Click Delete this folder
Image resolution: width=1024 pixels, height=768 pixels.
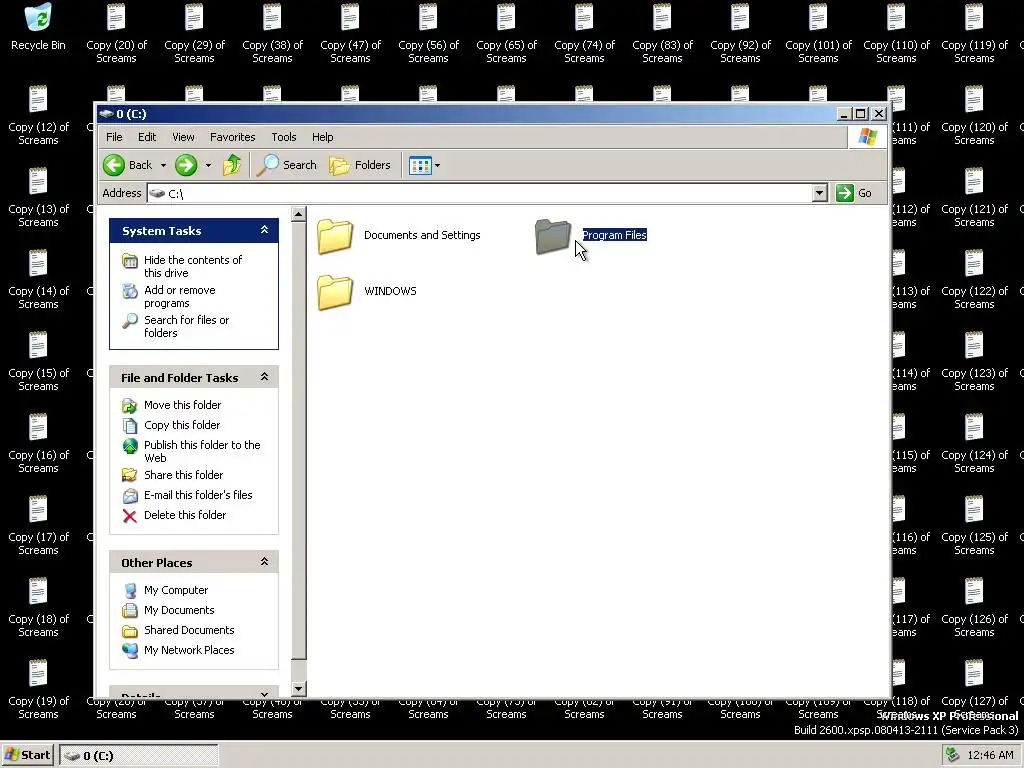(185, 515)
